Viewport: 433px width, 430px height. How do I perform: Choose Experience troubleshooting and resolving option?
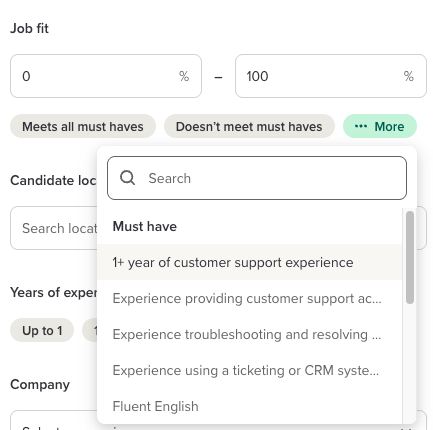click(x=250, y=334)
